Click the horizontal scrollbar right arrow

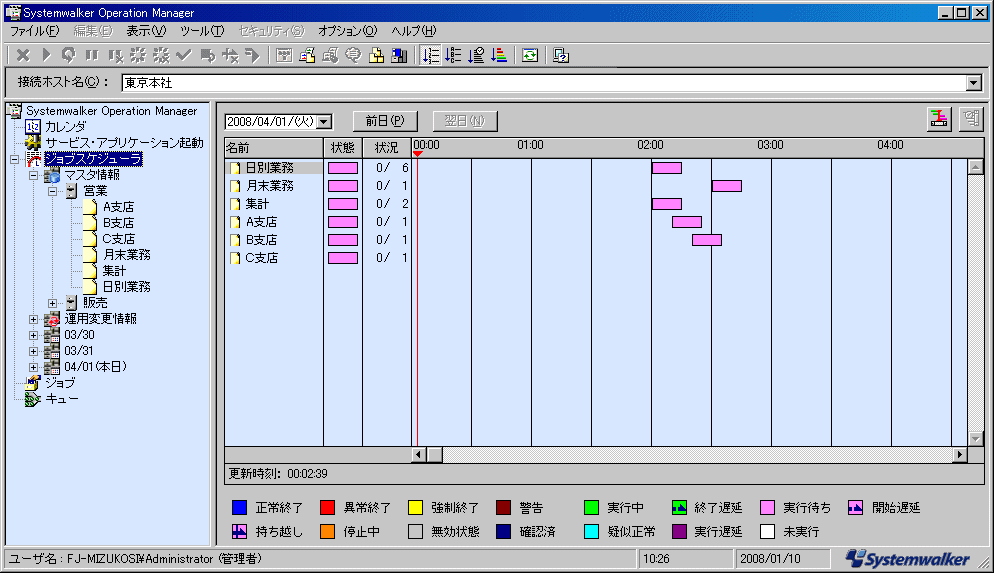[960, 454]
